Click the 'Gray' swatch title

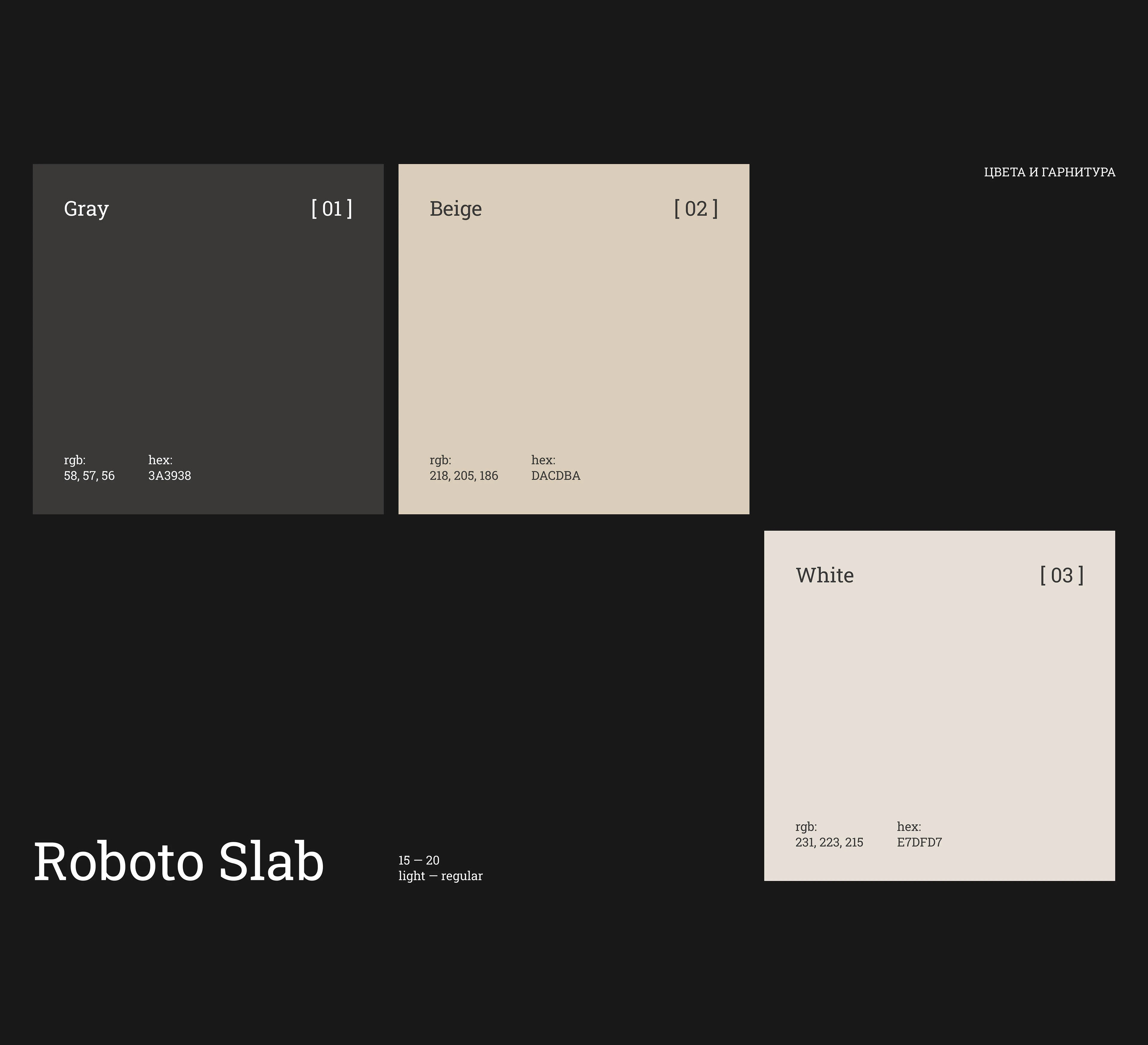tap(86, 209)
